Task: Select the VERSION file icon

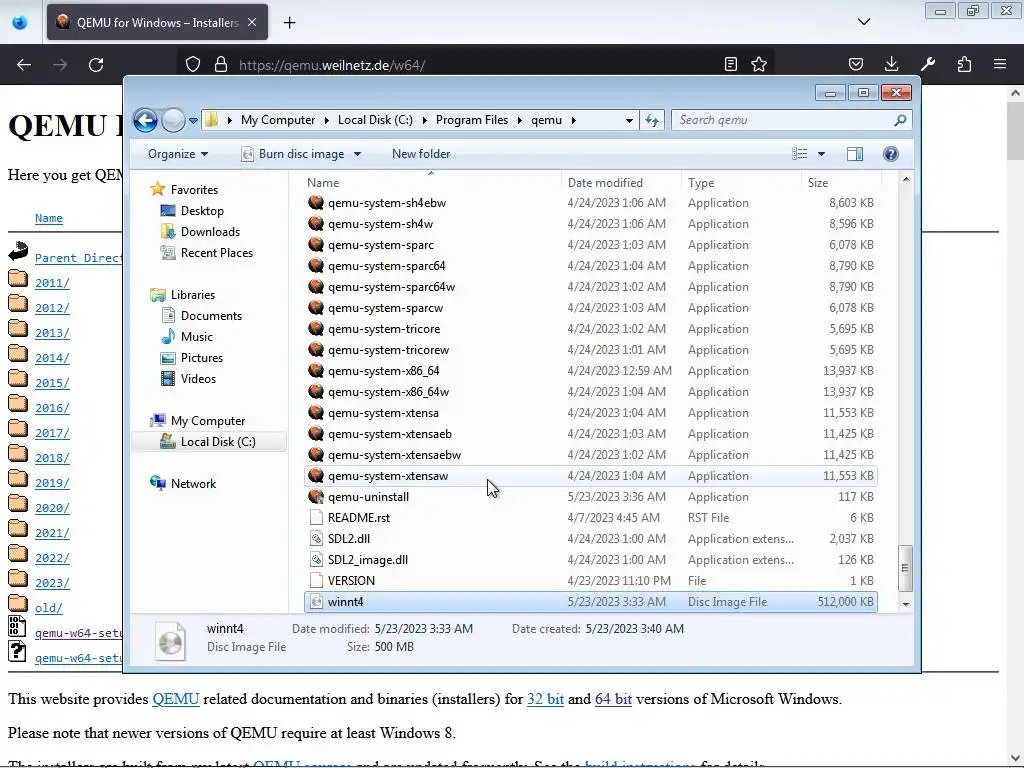Action: [316, 581]
